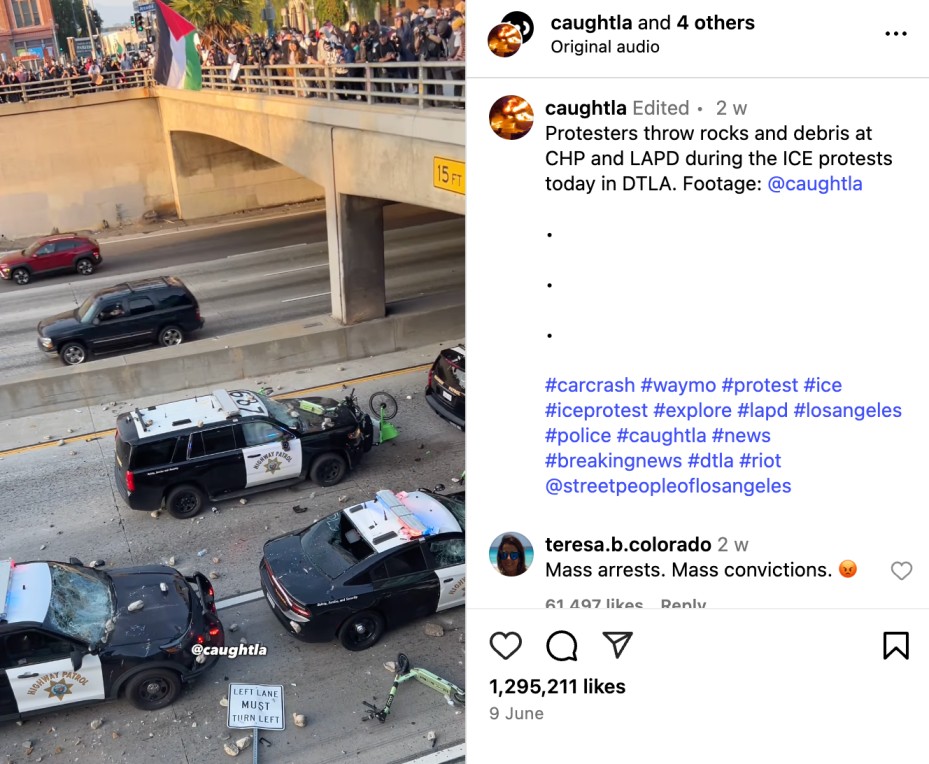Image resolution: width=929 pixels, height=764 pixels.
Task: Click caughtla avatar beside the caption
Action: point(511,117)
